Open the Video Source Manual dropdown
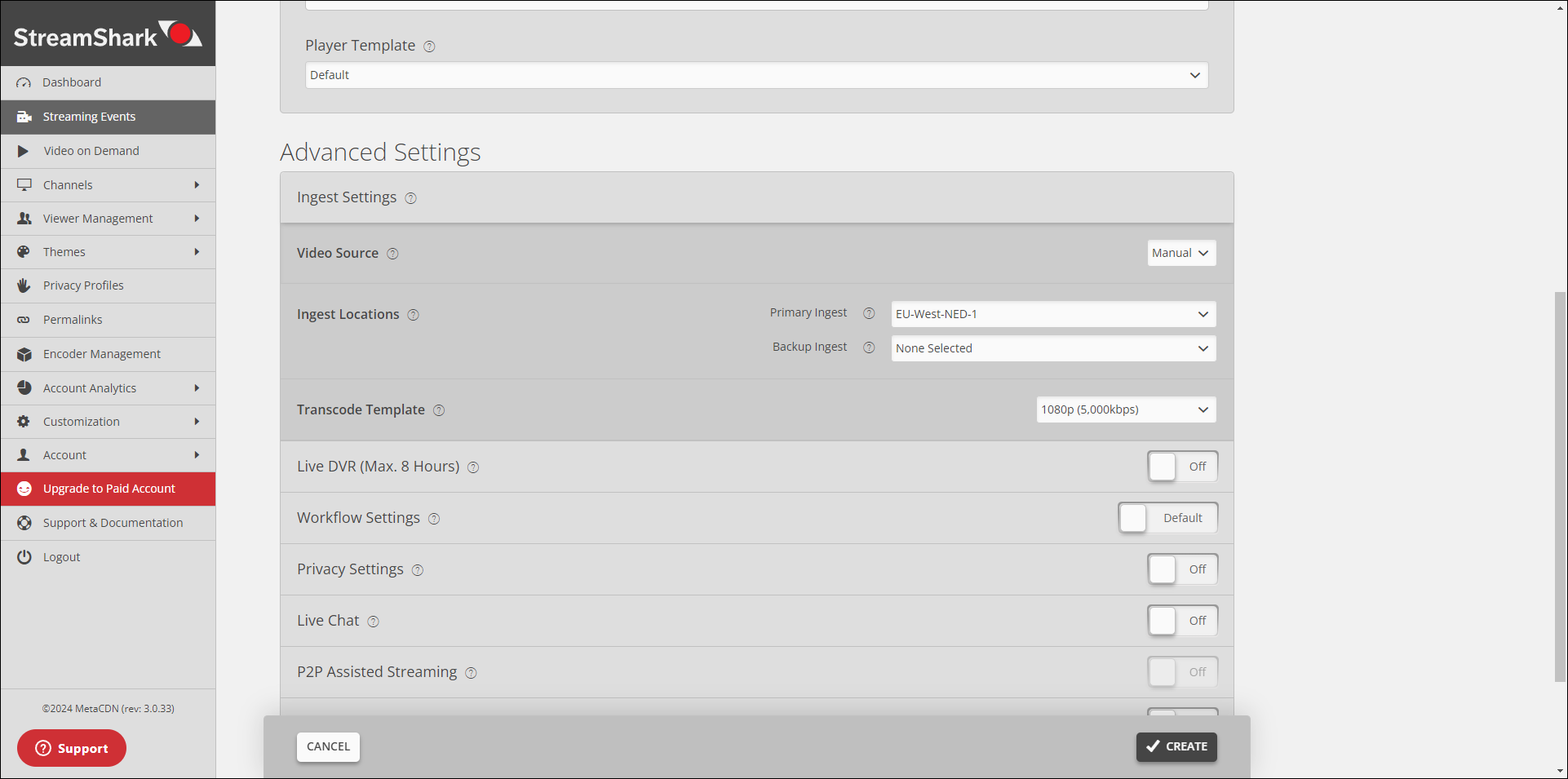 click(1180, 253)
